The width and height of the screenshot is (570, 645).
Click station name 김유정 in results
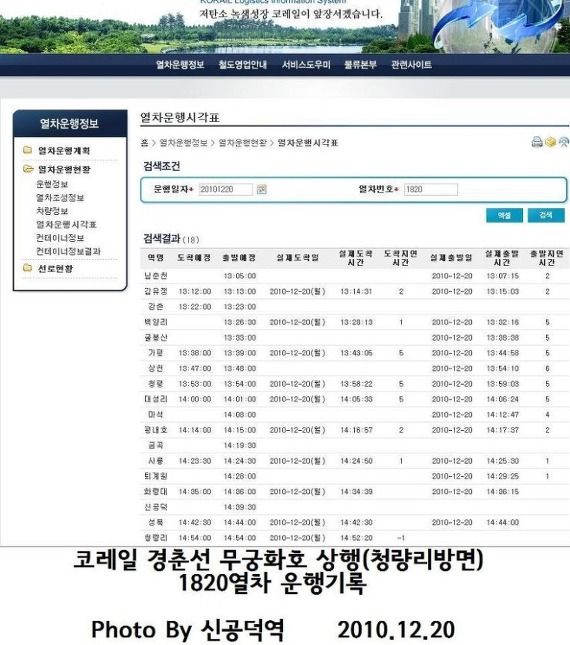[x=156, y=291]
